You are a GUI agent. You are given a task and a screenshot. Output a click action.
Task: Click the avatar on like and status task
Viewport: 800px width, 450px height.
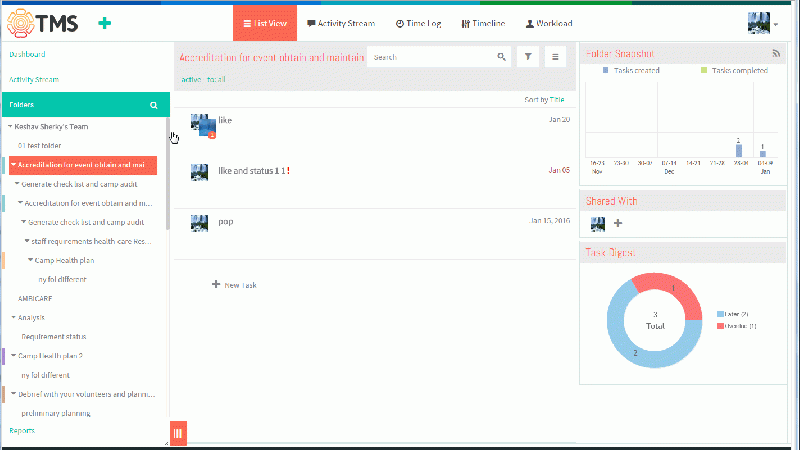click(x=199, y=172)
